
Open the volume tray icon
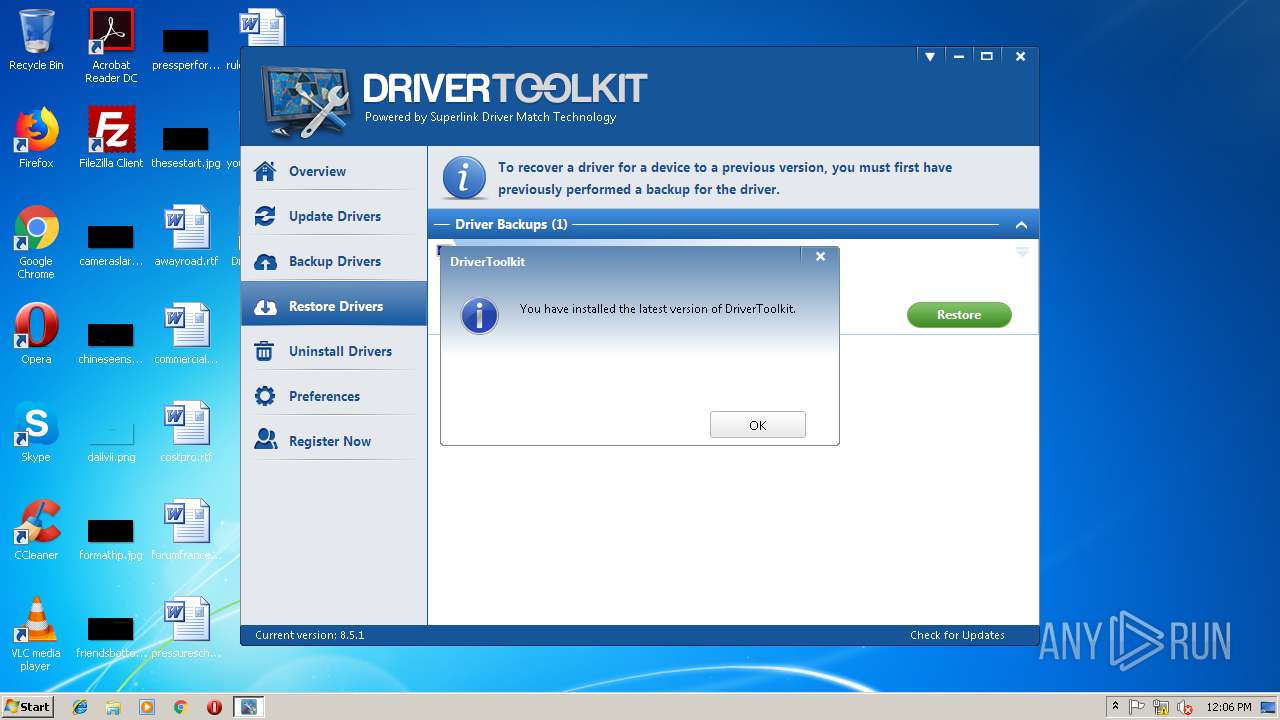(x=1185, y=707)
